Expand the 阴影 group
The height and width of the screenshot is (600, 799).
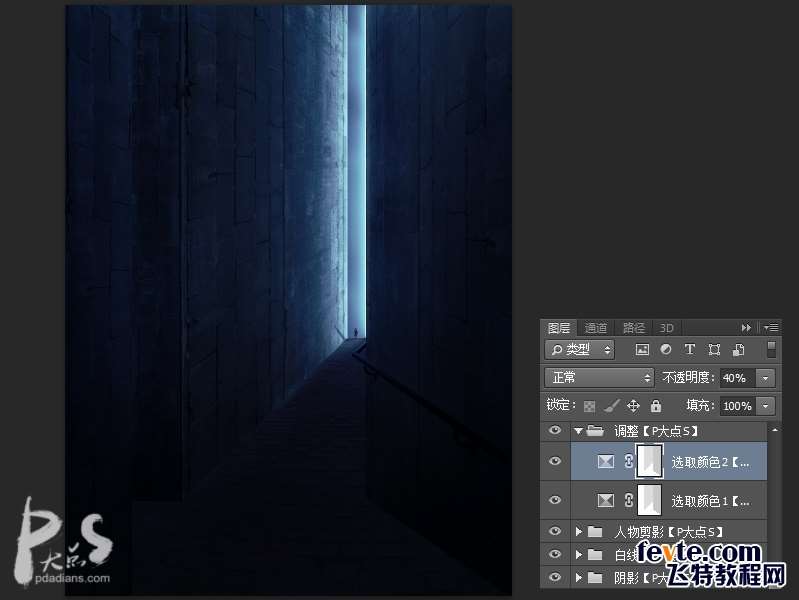[579, 577]
